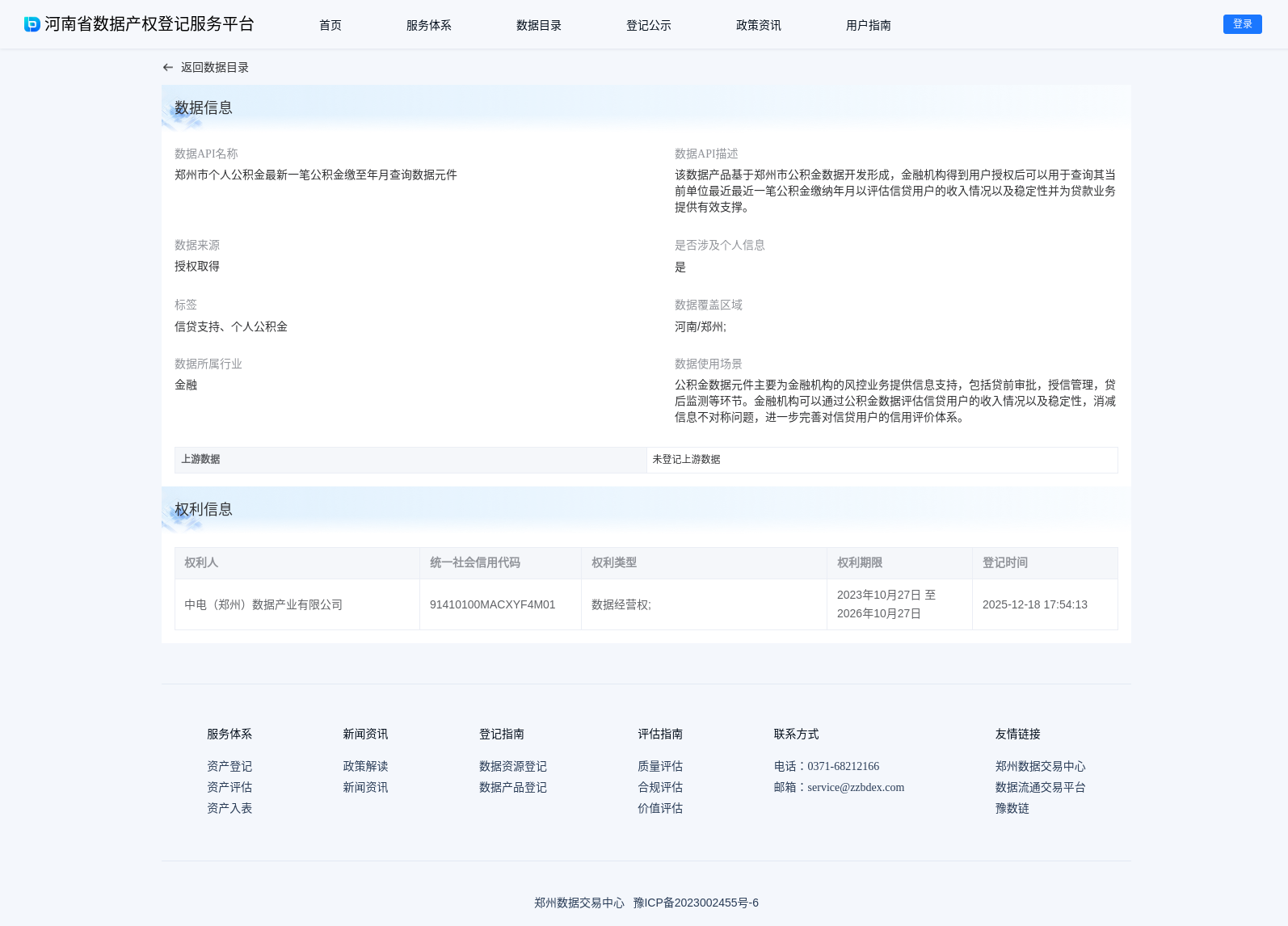Open the 政策资讯 menu item
The image size is (1288, 926).
pyautogui.click(x=759, y=25)
